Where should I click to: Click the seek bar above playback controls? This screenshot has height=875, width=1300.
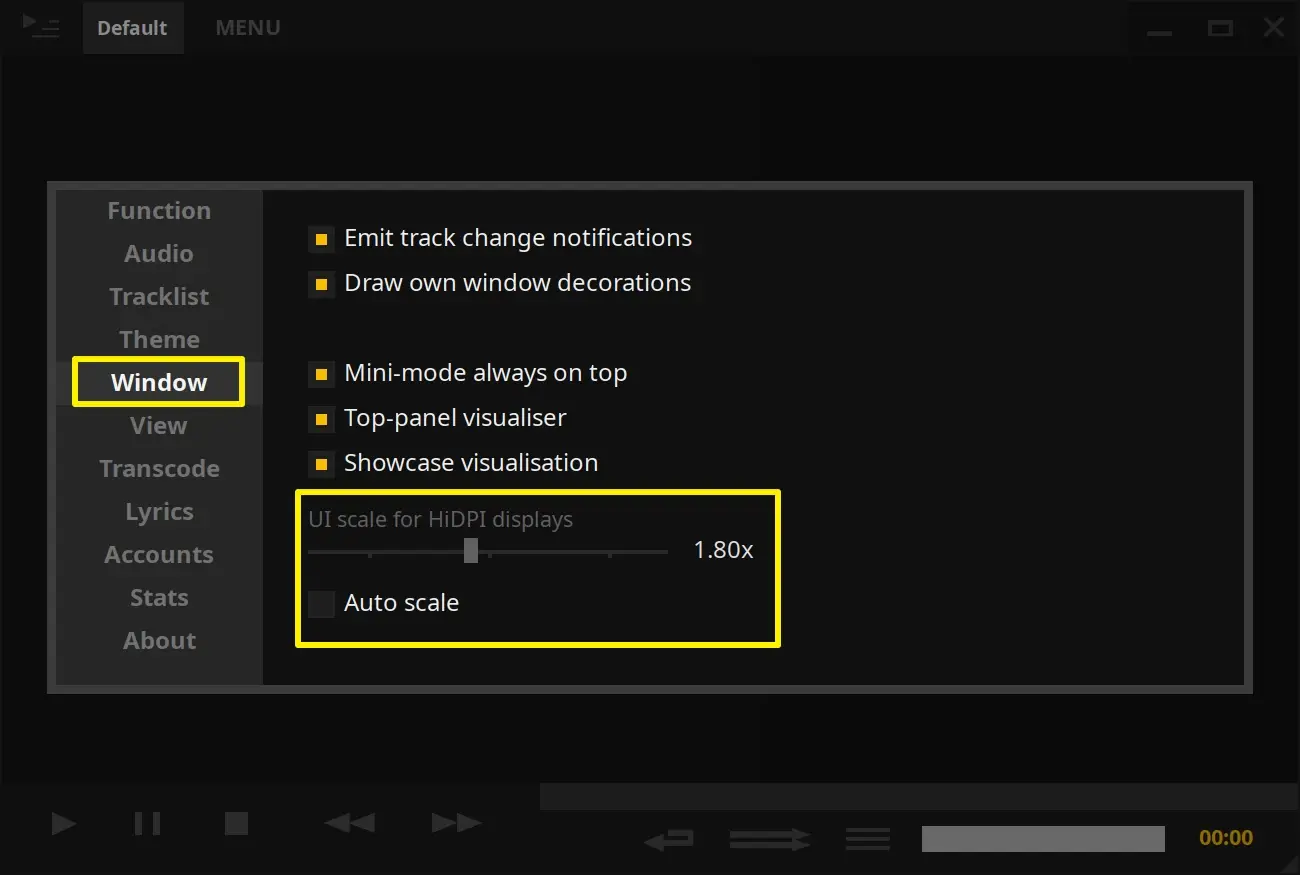click(920, 797)
